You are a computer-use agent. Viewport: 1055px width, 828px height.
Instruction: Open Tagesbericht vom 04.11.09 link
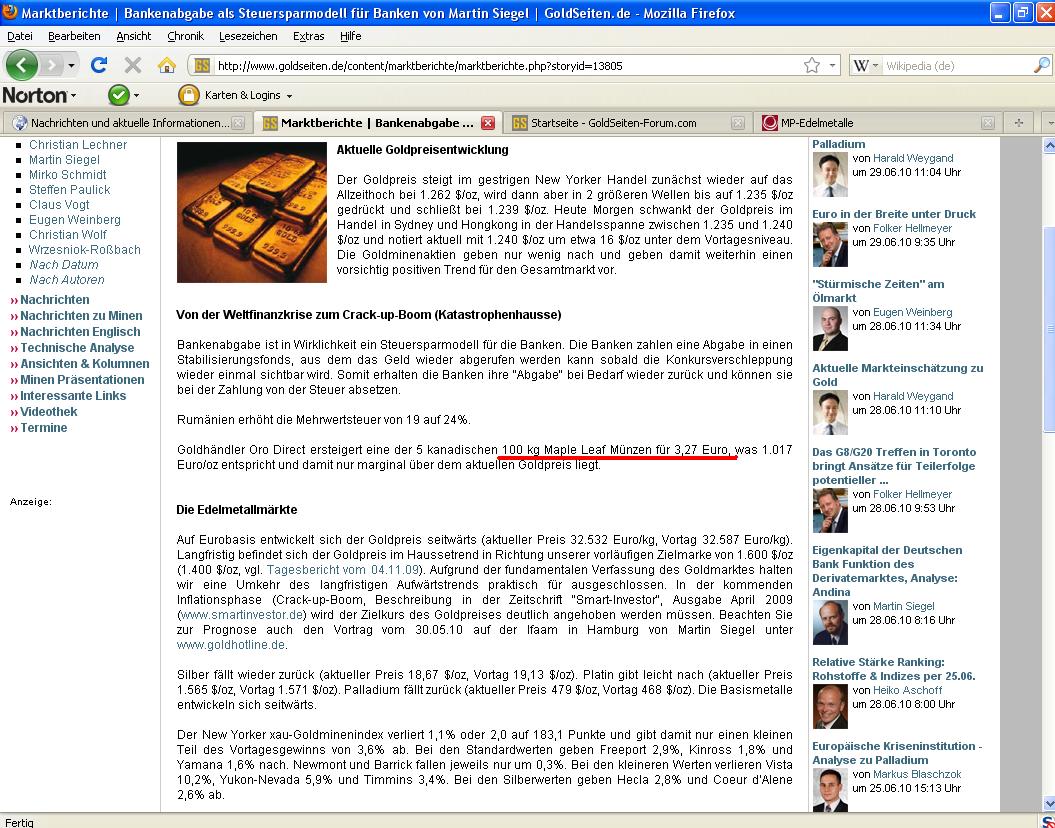(343, 570)
